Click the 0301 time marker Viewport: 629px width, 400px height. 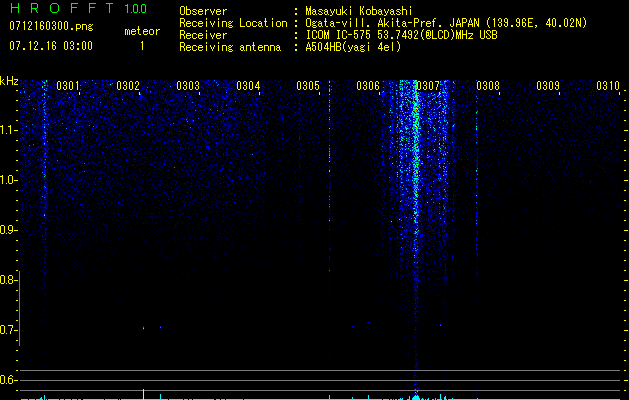[67, 86]
